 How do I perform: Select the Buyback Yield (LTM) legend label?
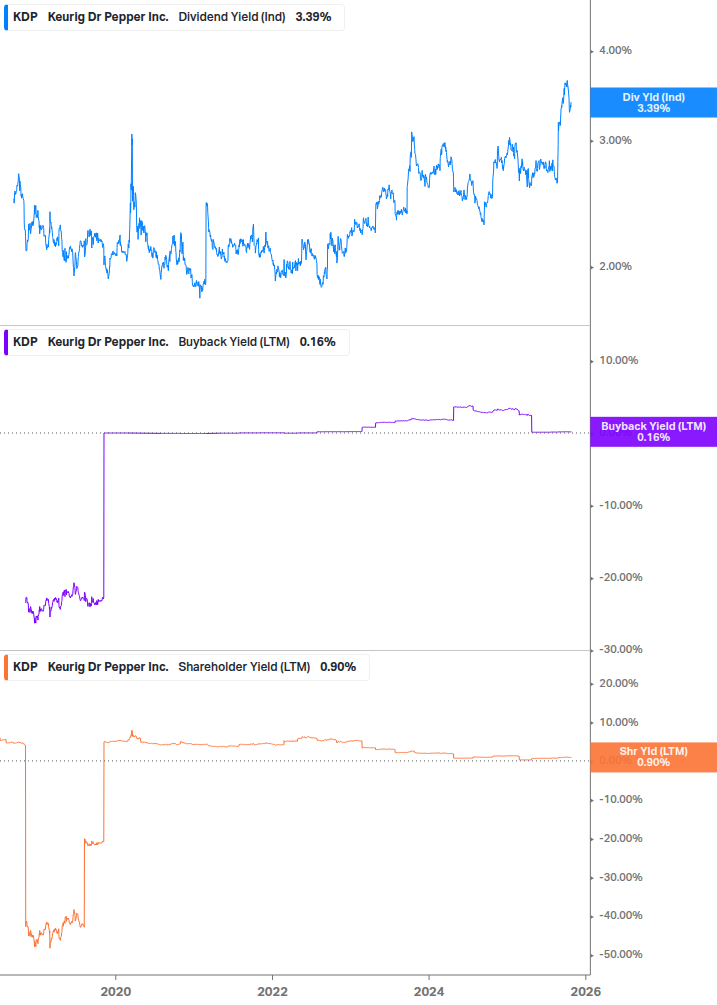[x=234, y=342]
